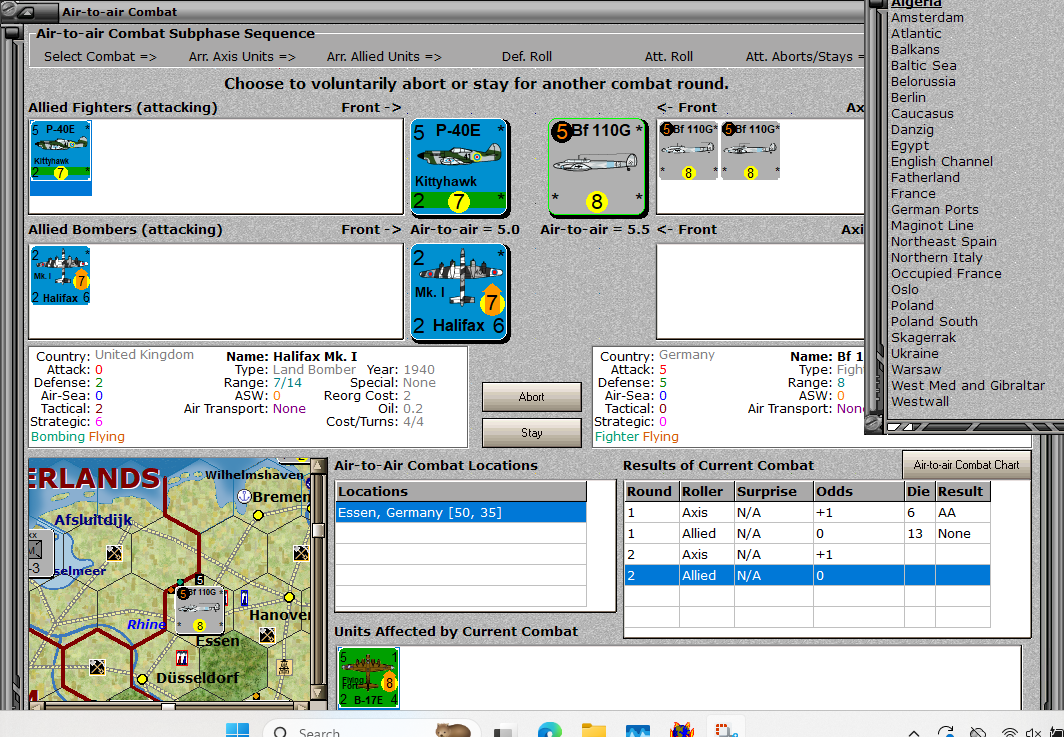
Task: Select Skagerrak in the locations list
Action: click(923, 337)
